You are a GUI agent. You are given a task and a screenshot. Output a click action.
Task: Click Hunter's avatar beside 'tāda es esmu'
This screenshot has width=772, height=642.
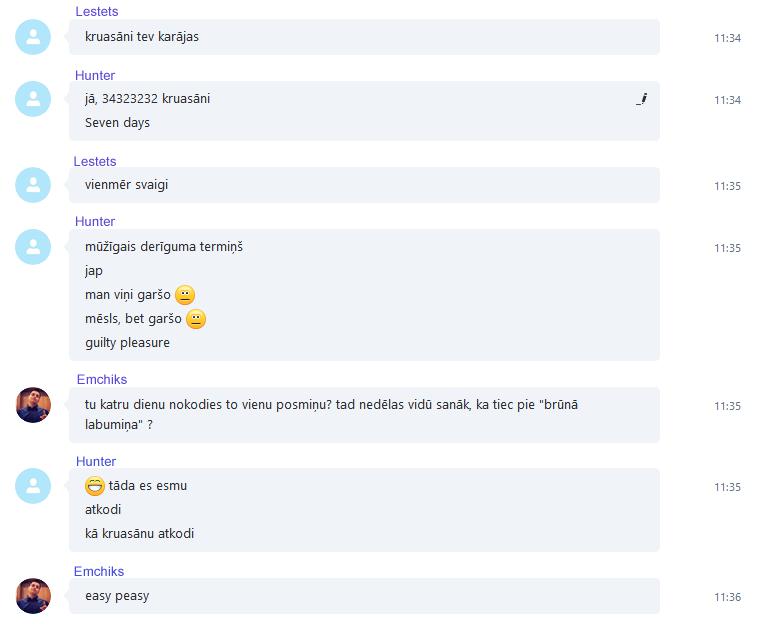coord(33,486)
